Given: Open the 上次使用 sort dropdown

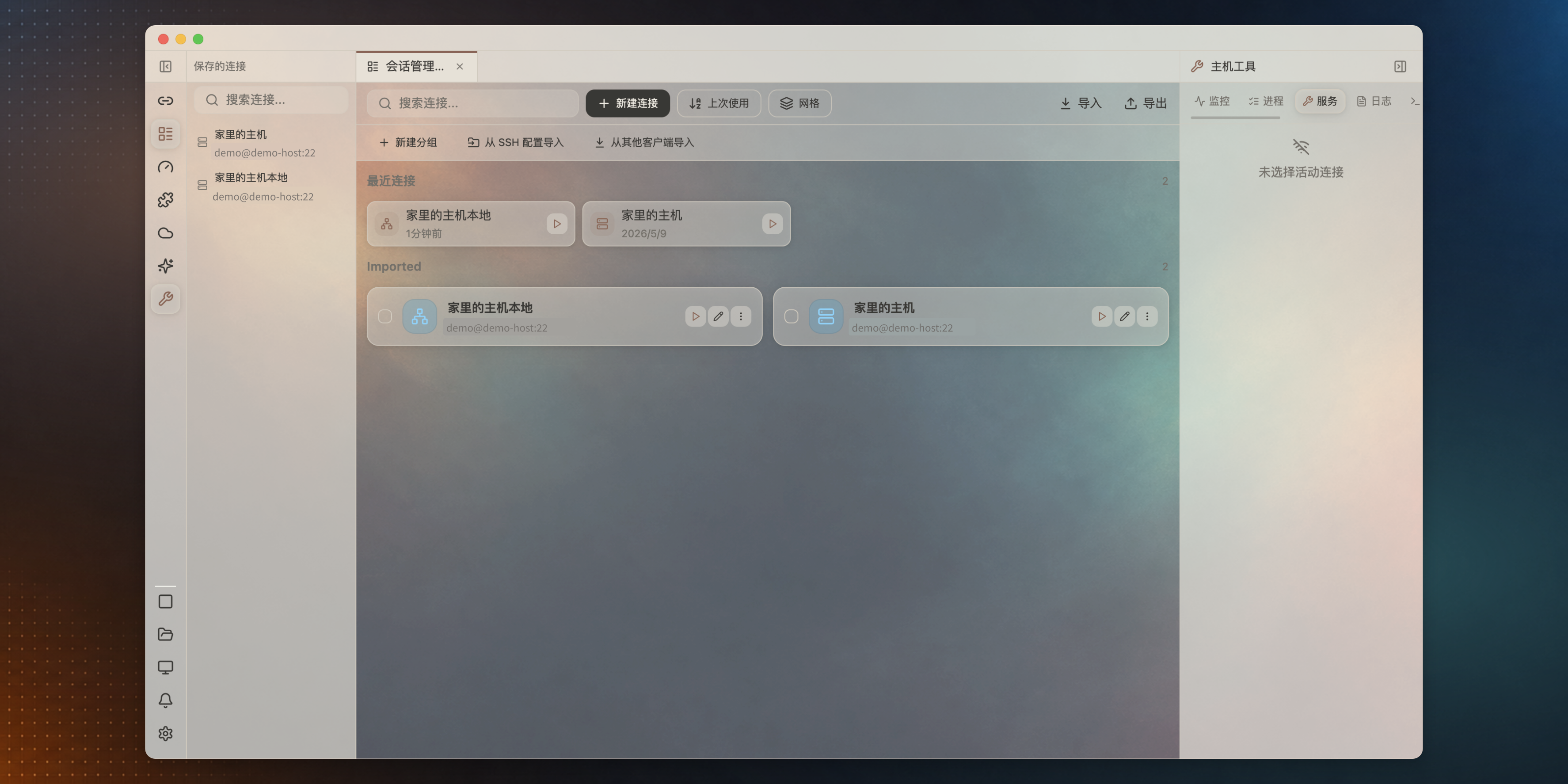Looking at the screenshot, I should [x=719, y=103].
